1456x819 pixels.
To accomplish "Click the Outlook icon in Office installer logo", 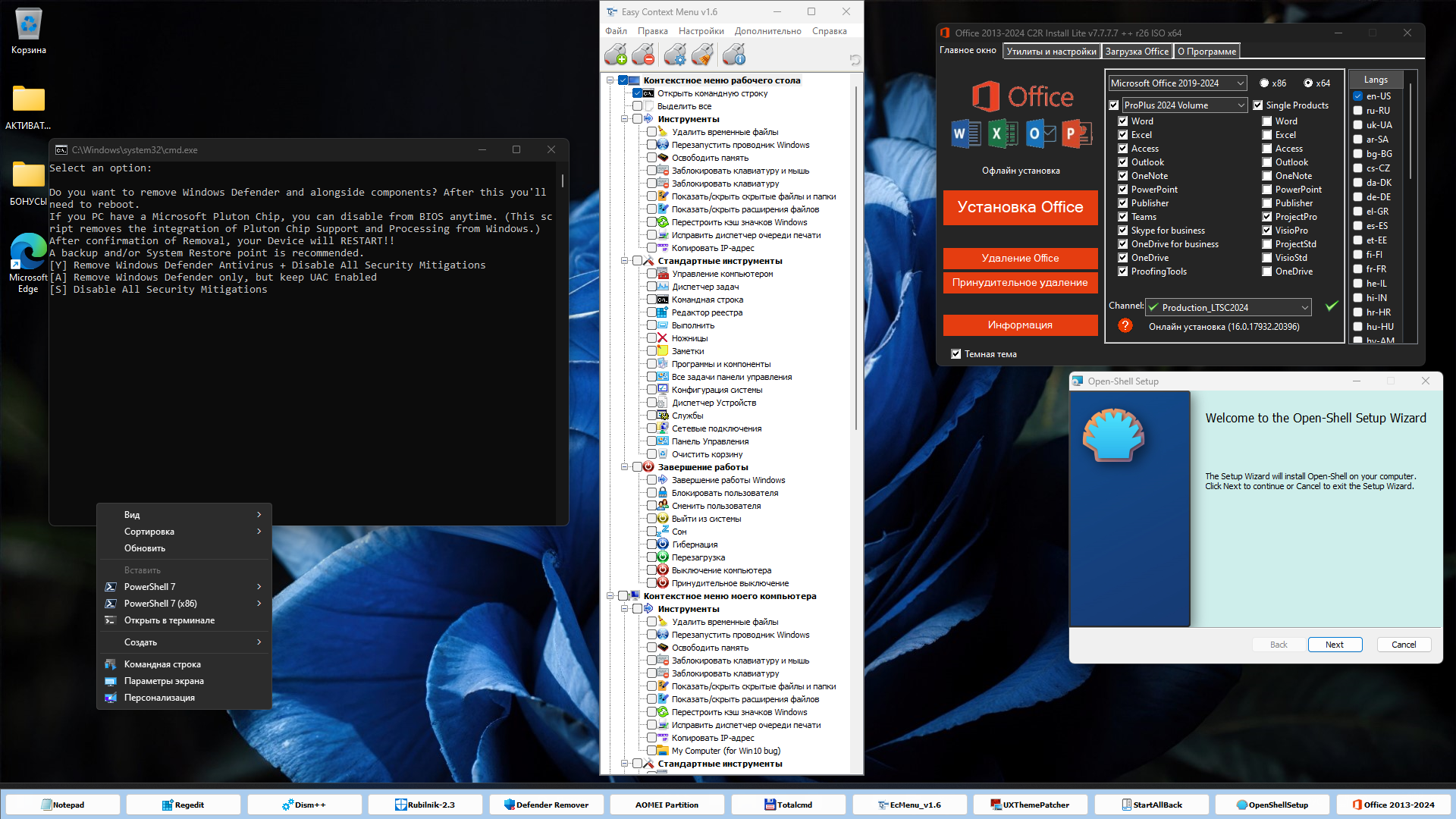I will pyautogui.click(x=1040, y=134).
